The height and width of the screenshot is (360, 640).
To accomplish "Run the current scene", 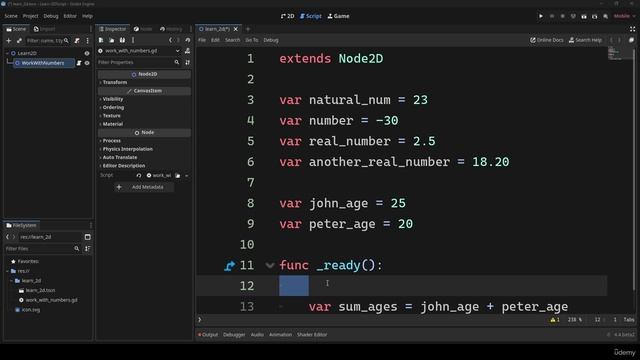I will coord(584,16).
